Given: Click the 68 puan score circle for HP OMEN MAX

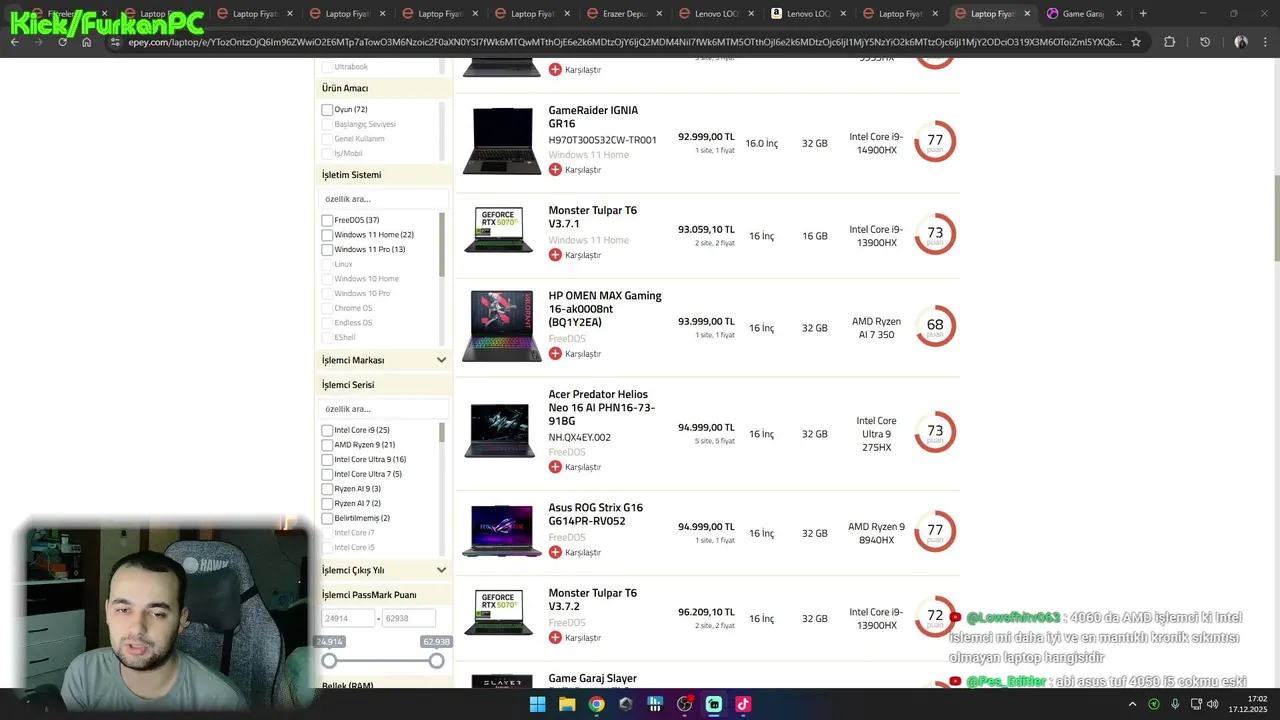Looking at the screenshot, I should (935, 326).
